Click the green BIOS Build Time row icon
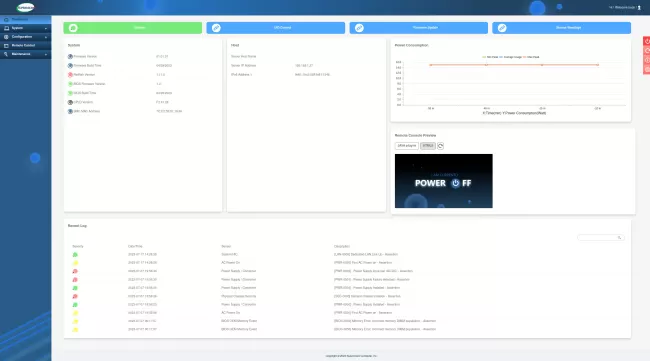 [70, 93]
